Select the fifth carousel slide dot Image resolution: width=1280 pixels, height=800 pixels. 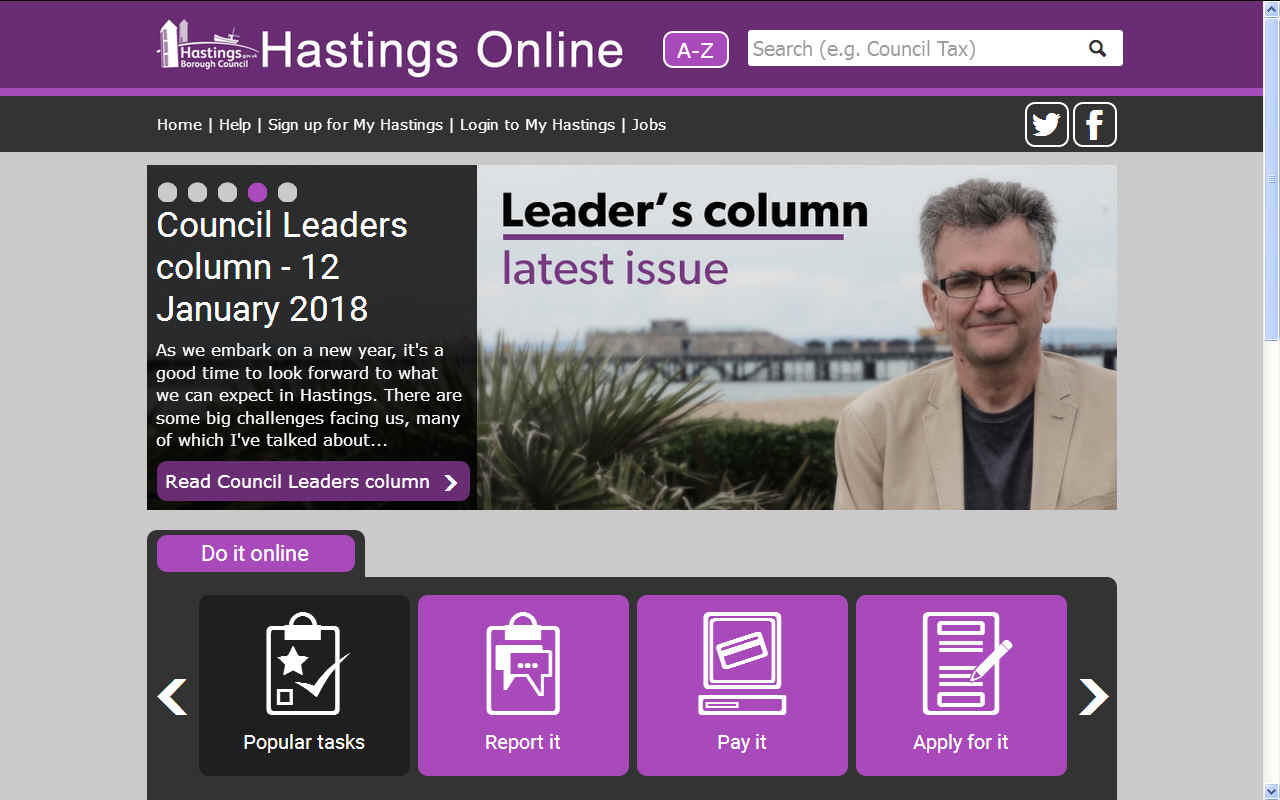tap(288, 192)
